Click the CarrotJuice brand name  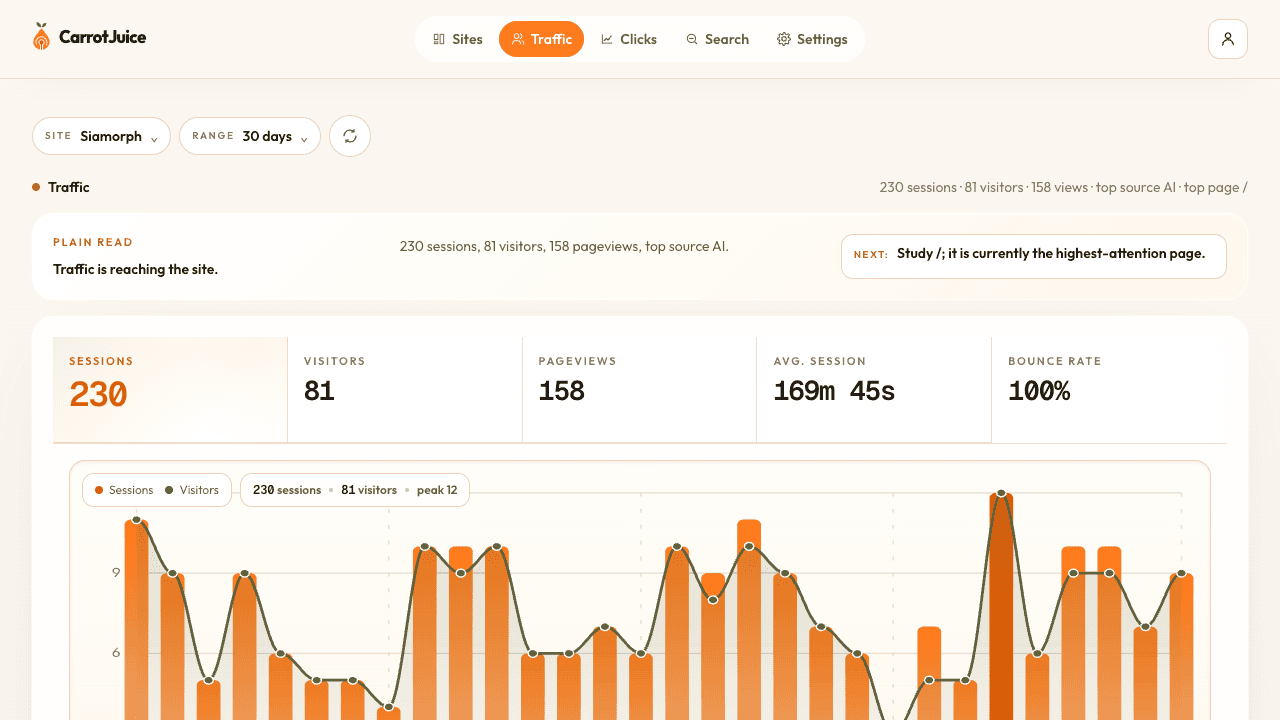click(x=102, y=37)
